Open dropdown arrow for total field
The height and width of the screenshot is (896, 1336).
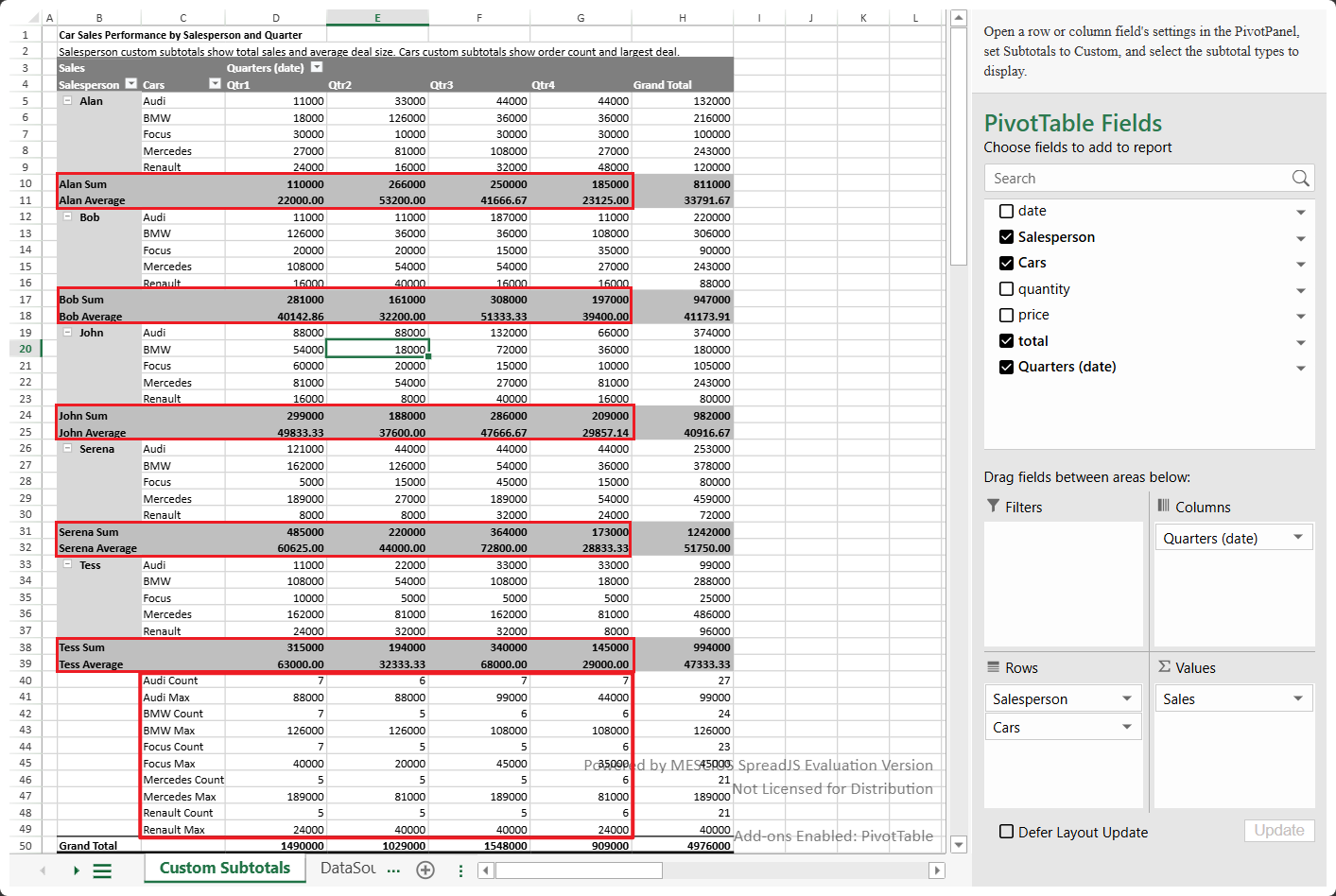pos(1301,343)
